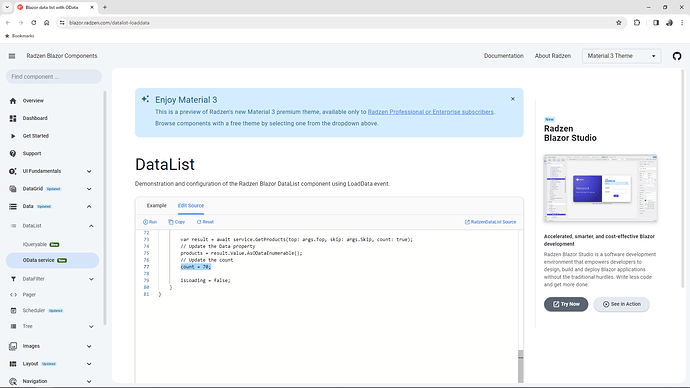690x388 pixels.
Task: Toggle the hamburger sidebar menu icon
Action: (12, 56)
